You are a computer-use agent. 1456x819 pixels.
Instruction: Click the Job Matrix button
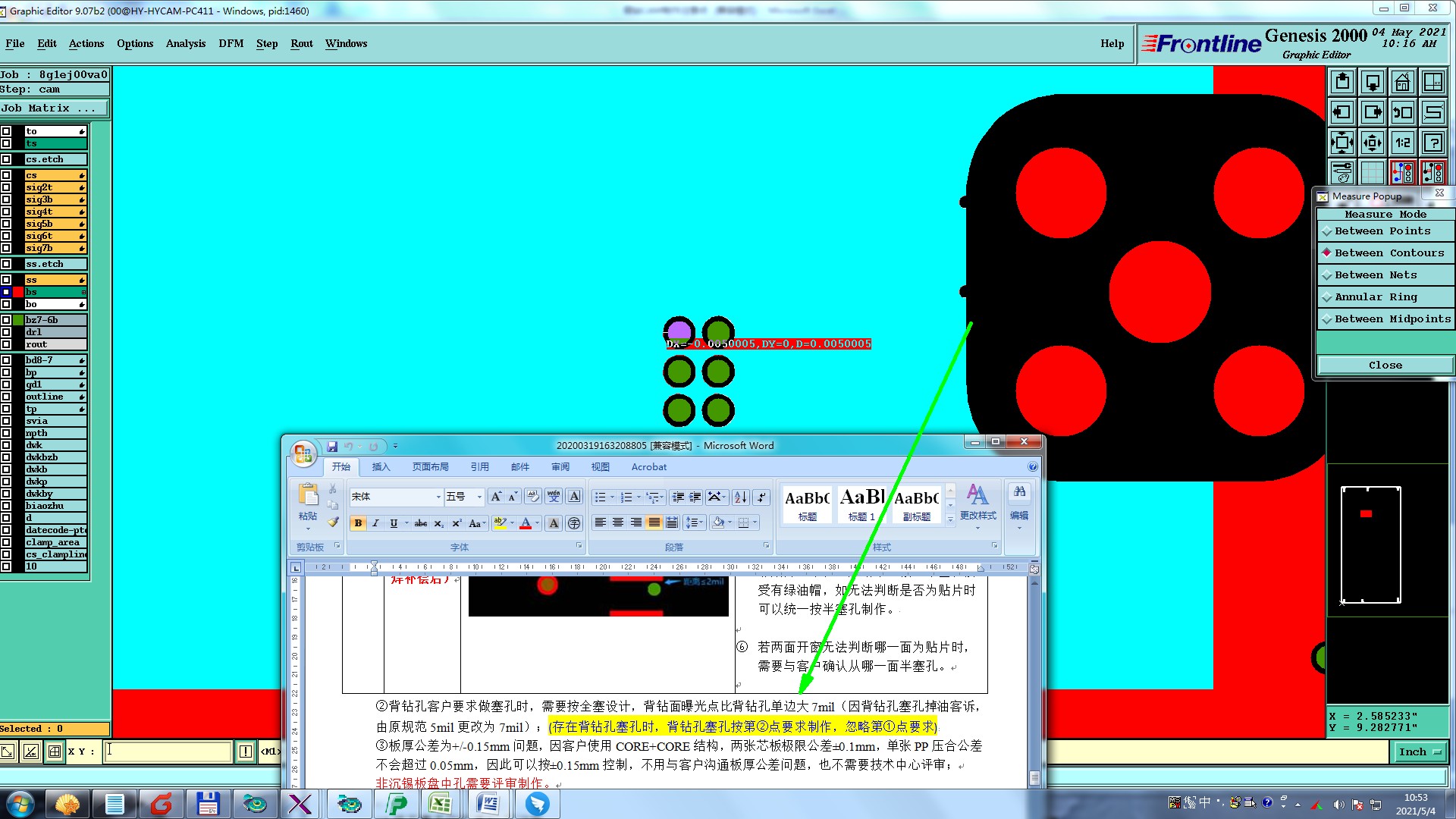tap(55, 108)
